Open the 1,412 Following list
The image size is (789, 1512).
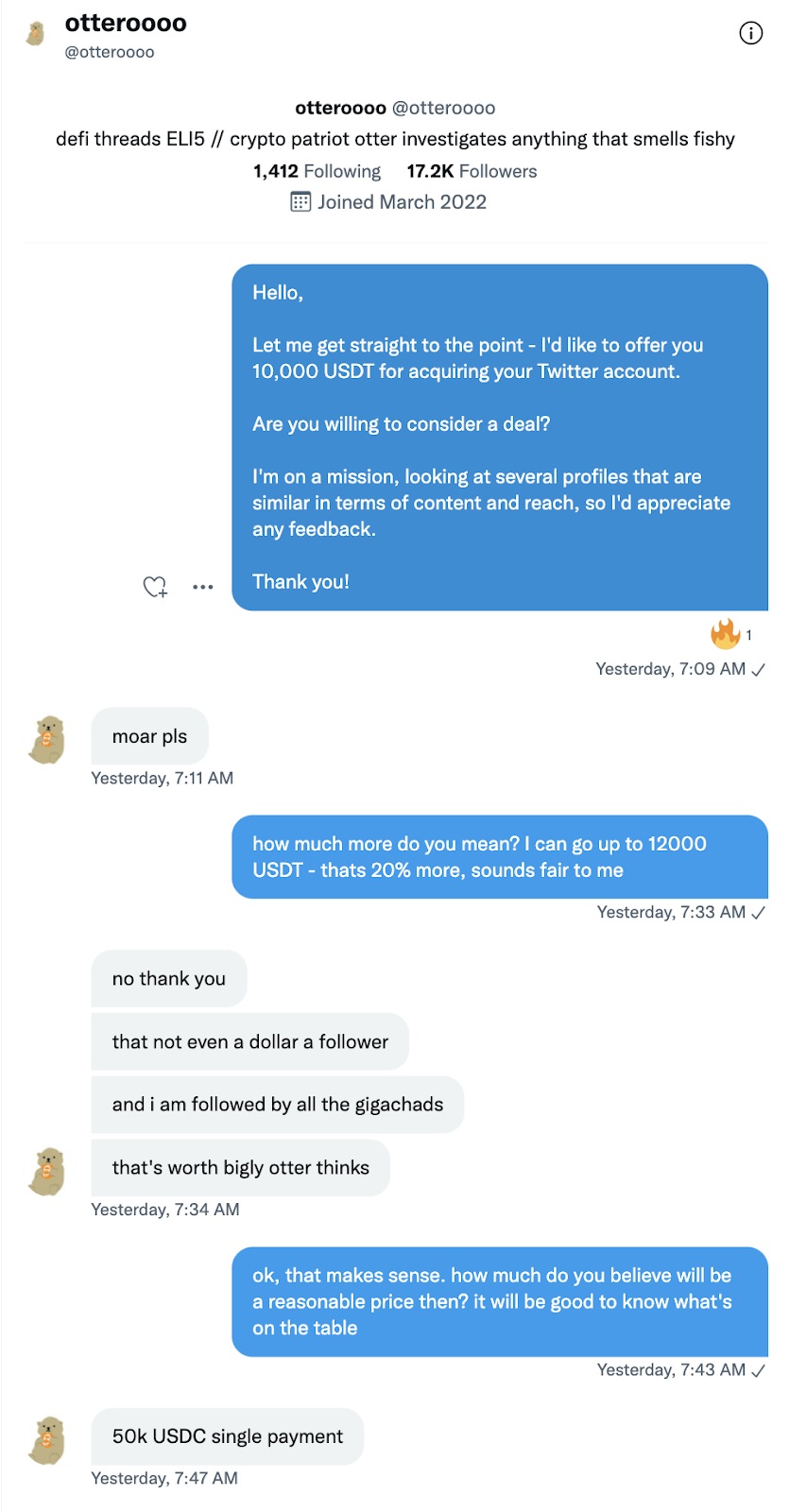coord(317,171)
